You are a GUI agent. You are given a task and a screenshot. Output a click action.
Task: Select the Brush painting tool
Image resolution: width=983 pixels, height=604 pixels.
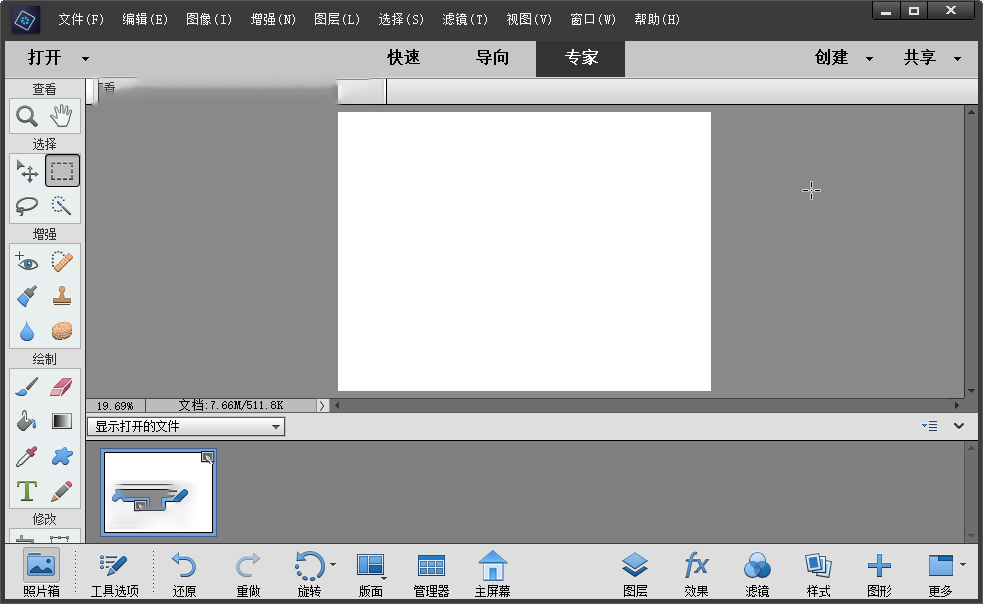pyautogui.click(x=27, y=386)
